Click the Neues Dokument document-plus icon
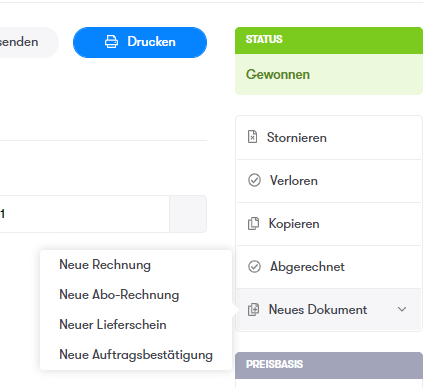This screenshot has height=388, width=440. [253, 309]
